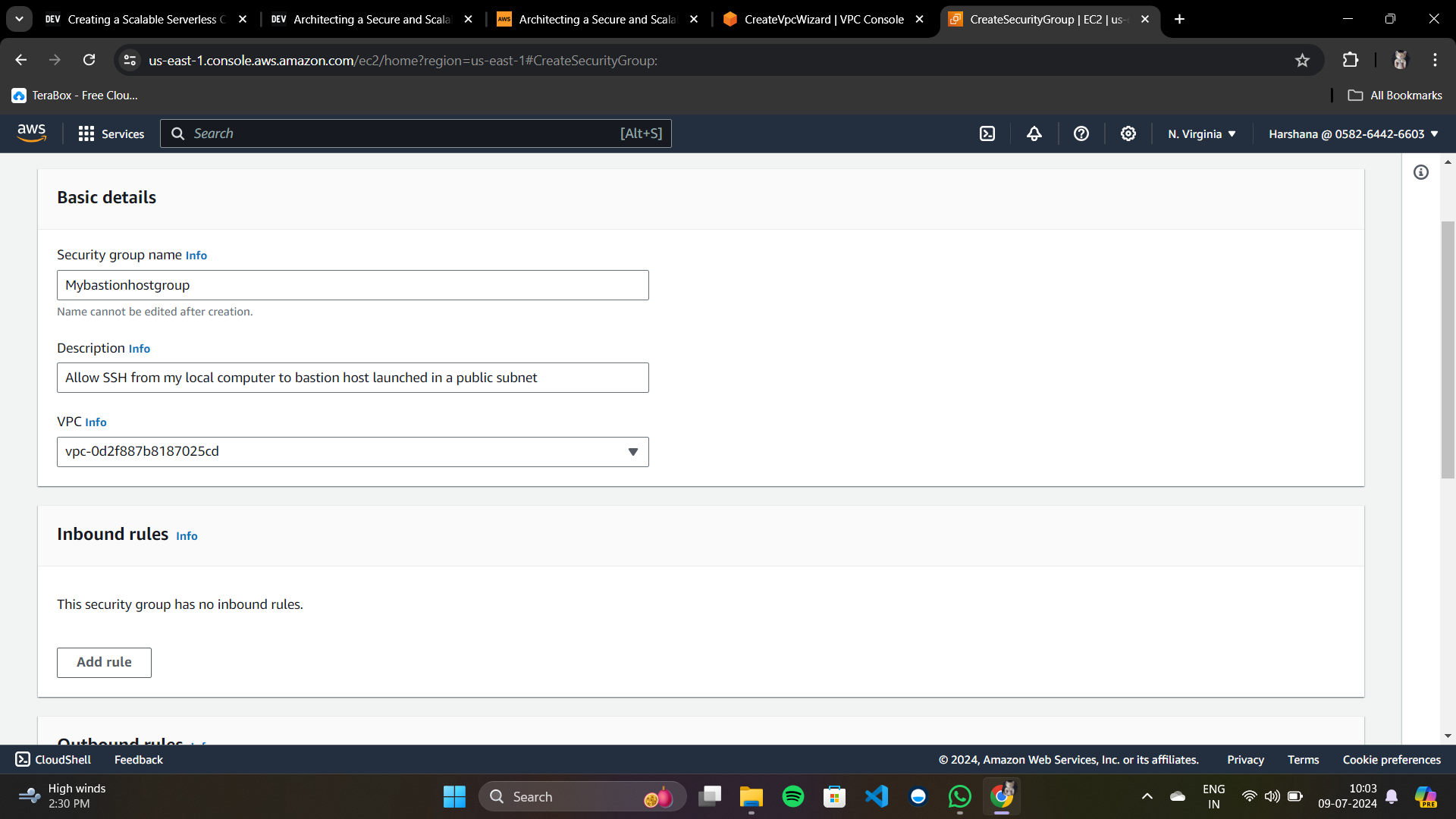
Task: Reload the current page
Action: tap(89, 60)
